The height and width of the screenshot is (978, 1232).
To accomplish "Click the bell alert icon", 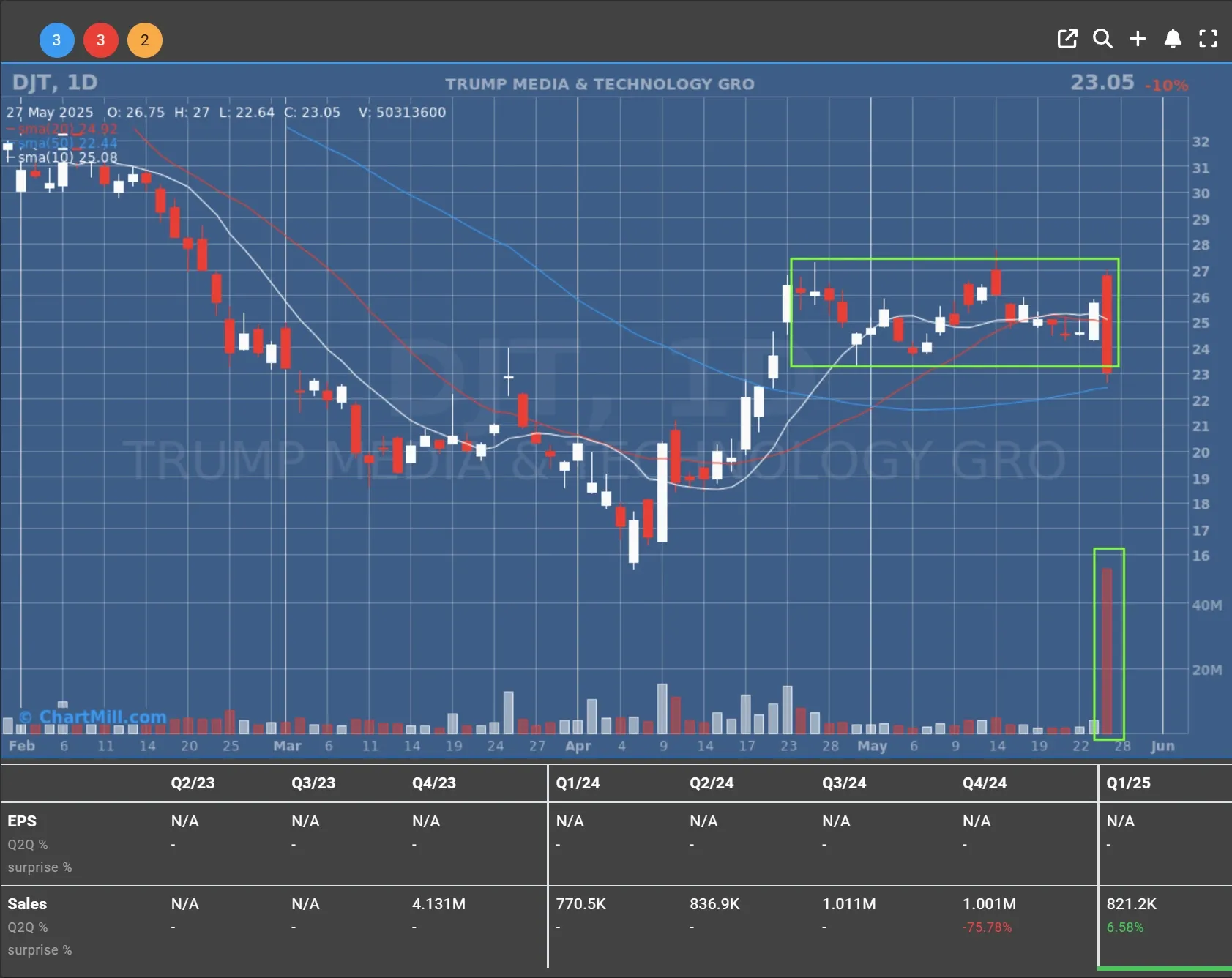I will (x=1173, y=39).
